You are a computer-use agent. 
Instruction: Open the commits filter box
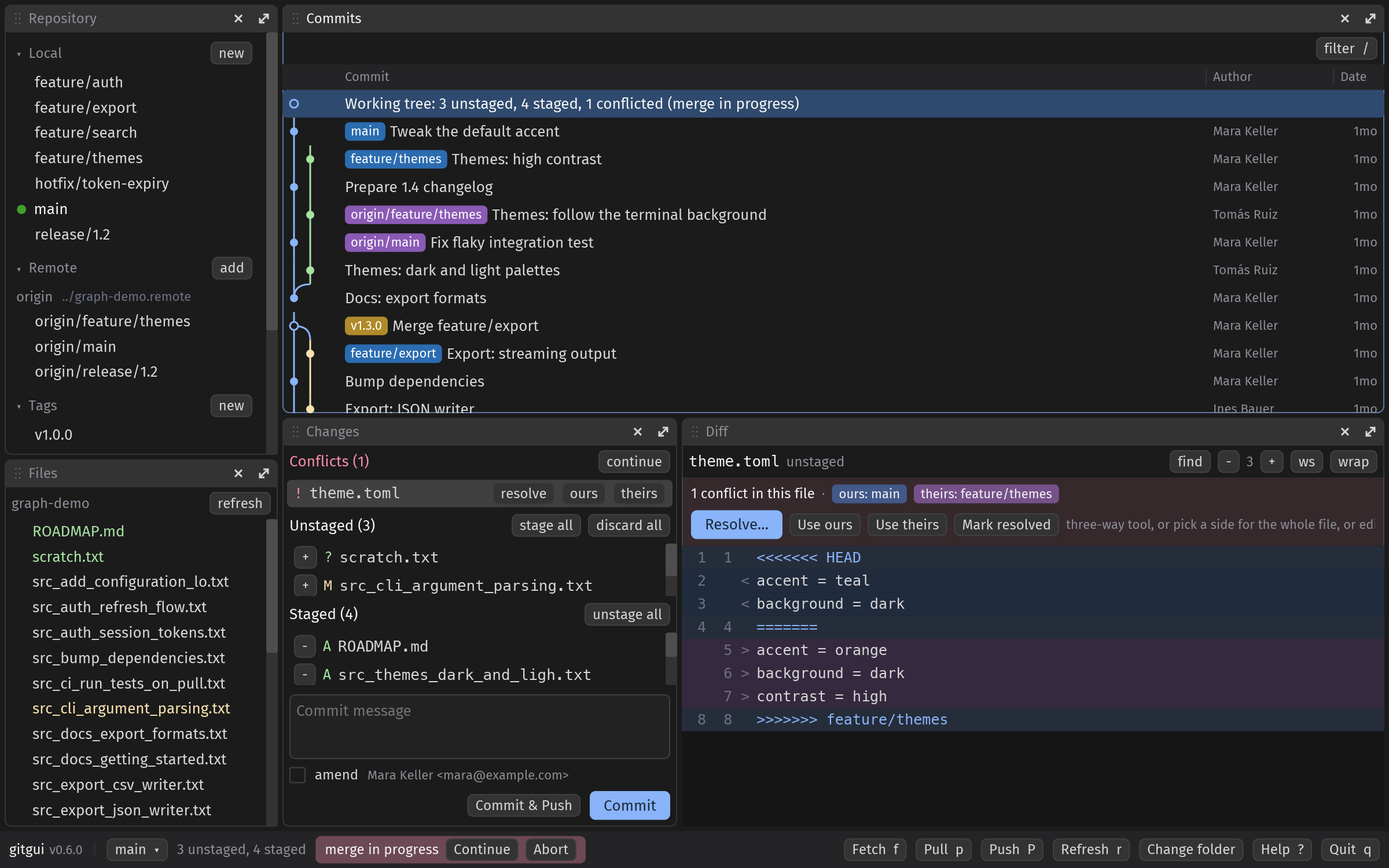pos(1346,49)
